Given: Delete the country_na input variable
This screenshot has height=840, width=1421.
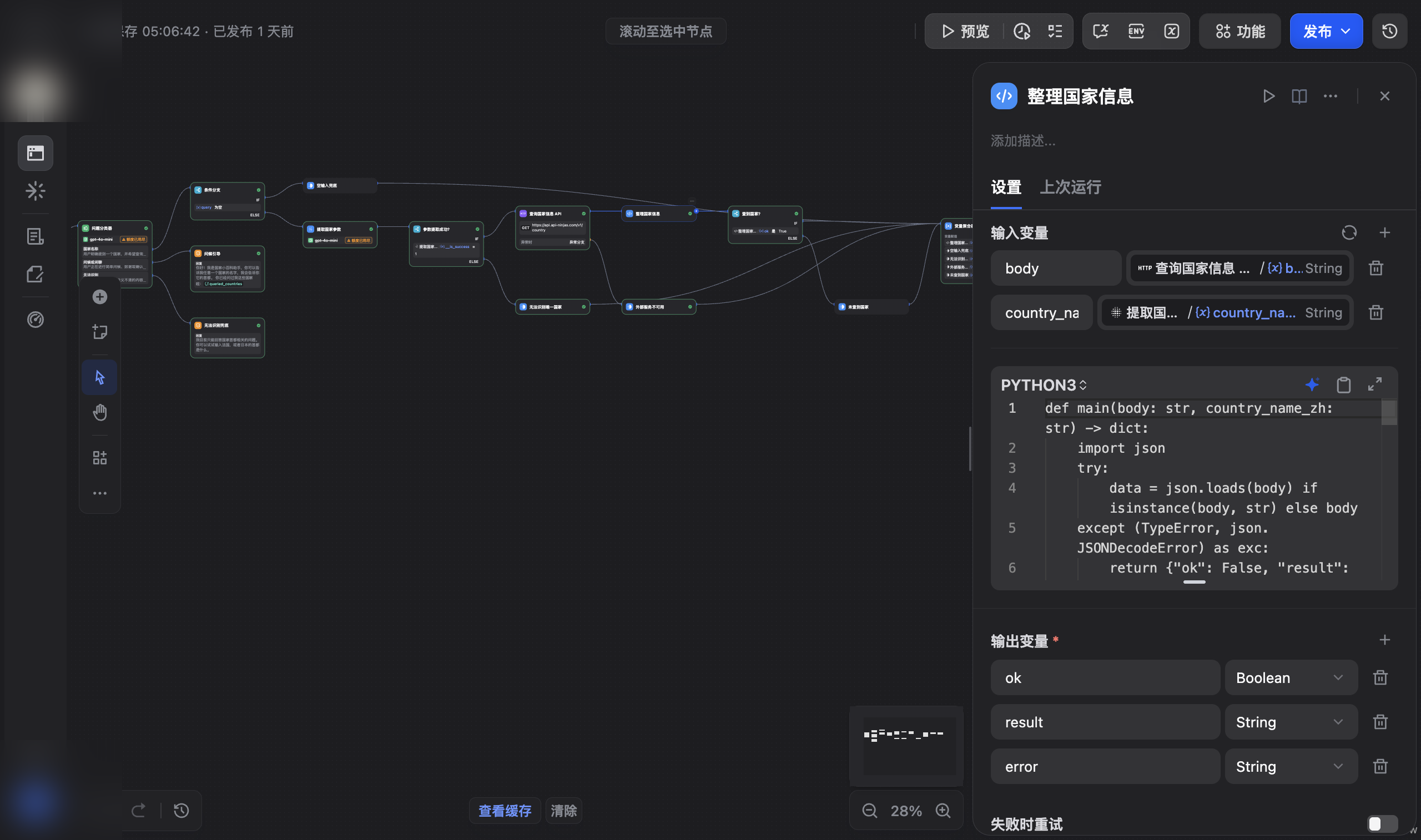Looking at the screenshot, I should 1375,312.
